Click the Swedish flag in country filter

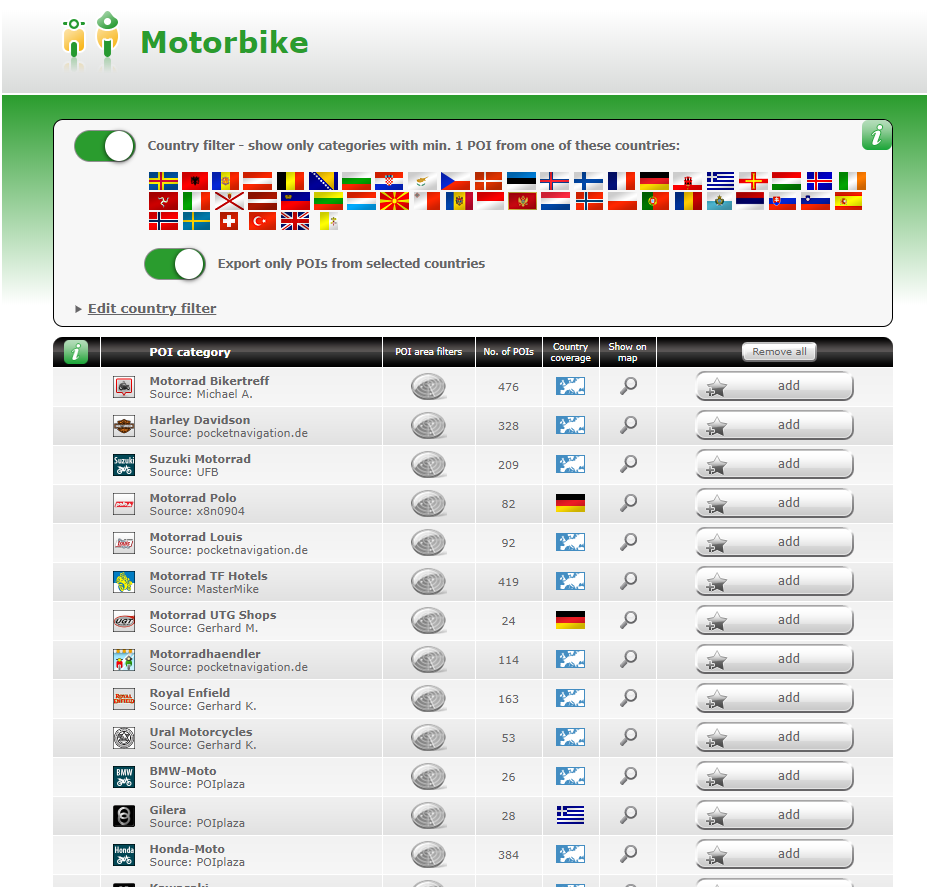(x=196, y=221)
